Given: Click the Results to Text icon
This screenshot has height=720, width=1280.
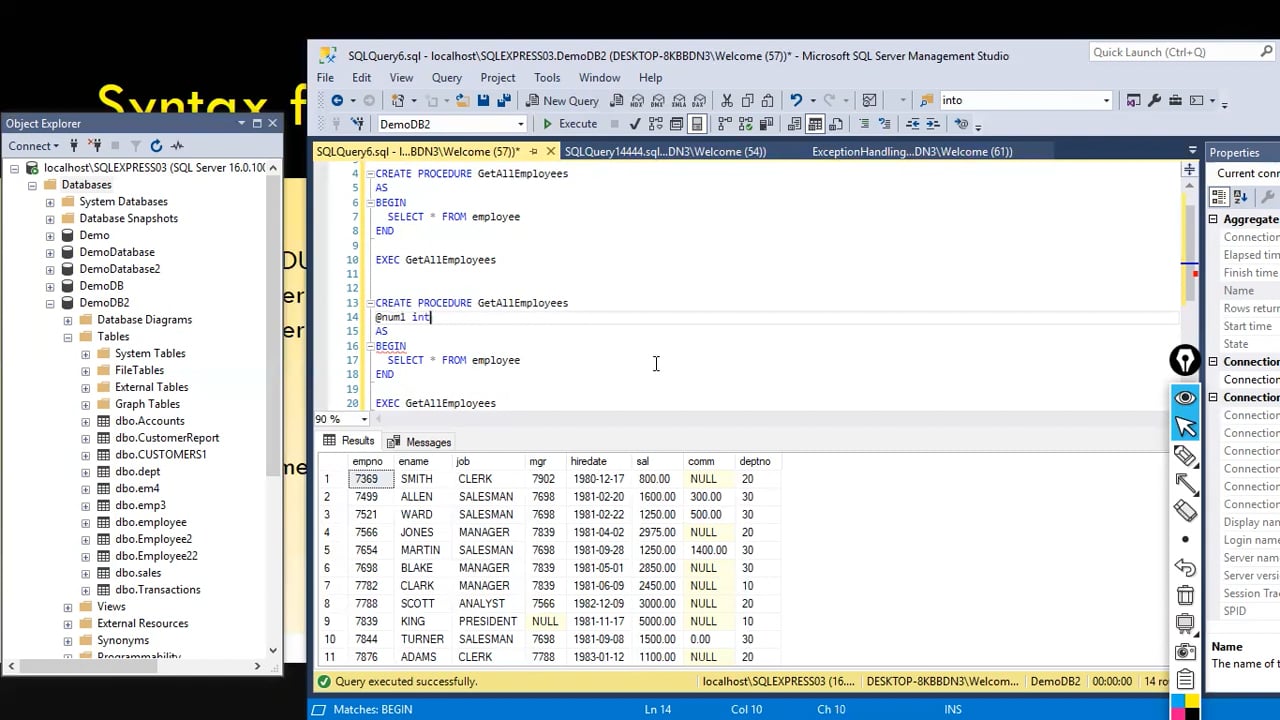Looking at the screenshot, I should tap(794, 124).
